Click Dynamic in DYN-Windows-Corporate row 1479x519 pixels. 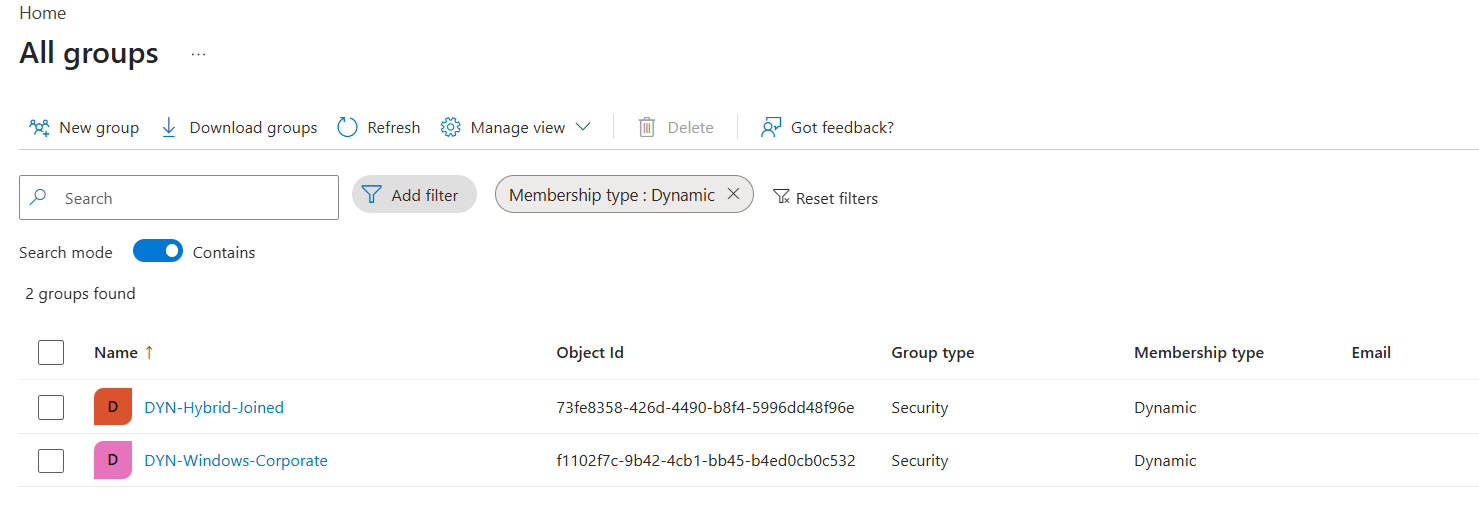click(1165, 460)
